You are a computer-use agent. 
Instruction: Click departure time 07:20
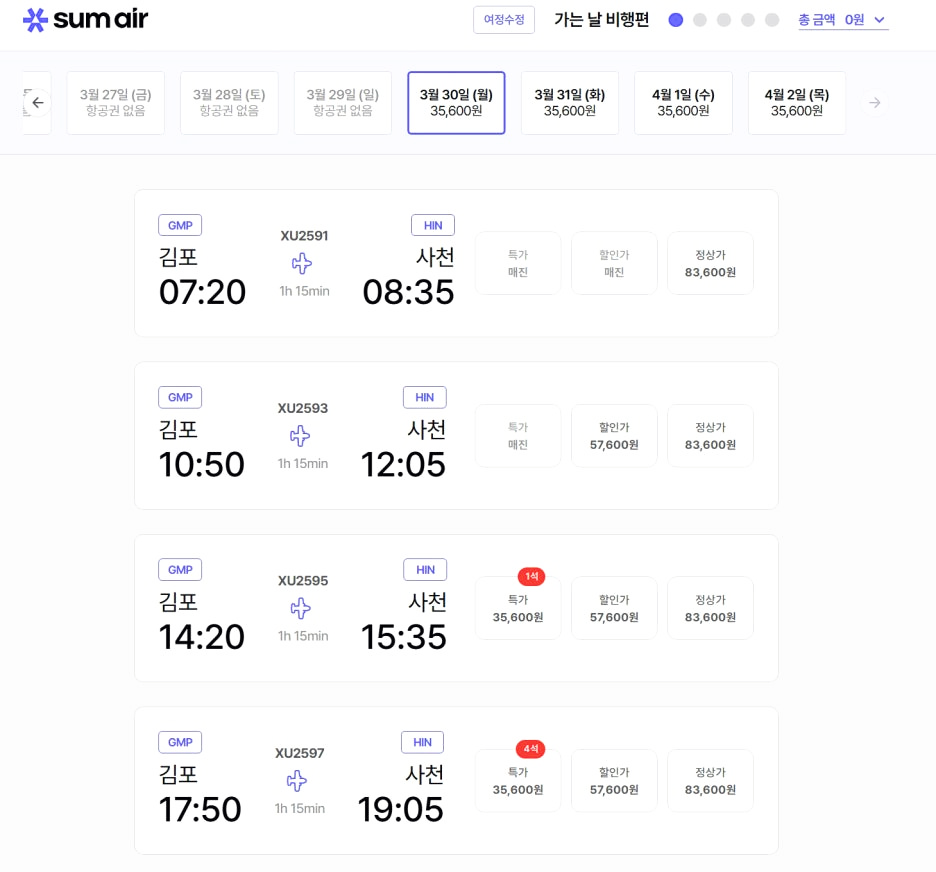click(x=202, y=292)
